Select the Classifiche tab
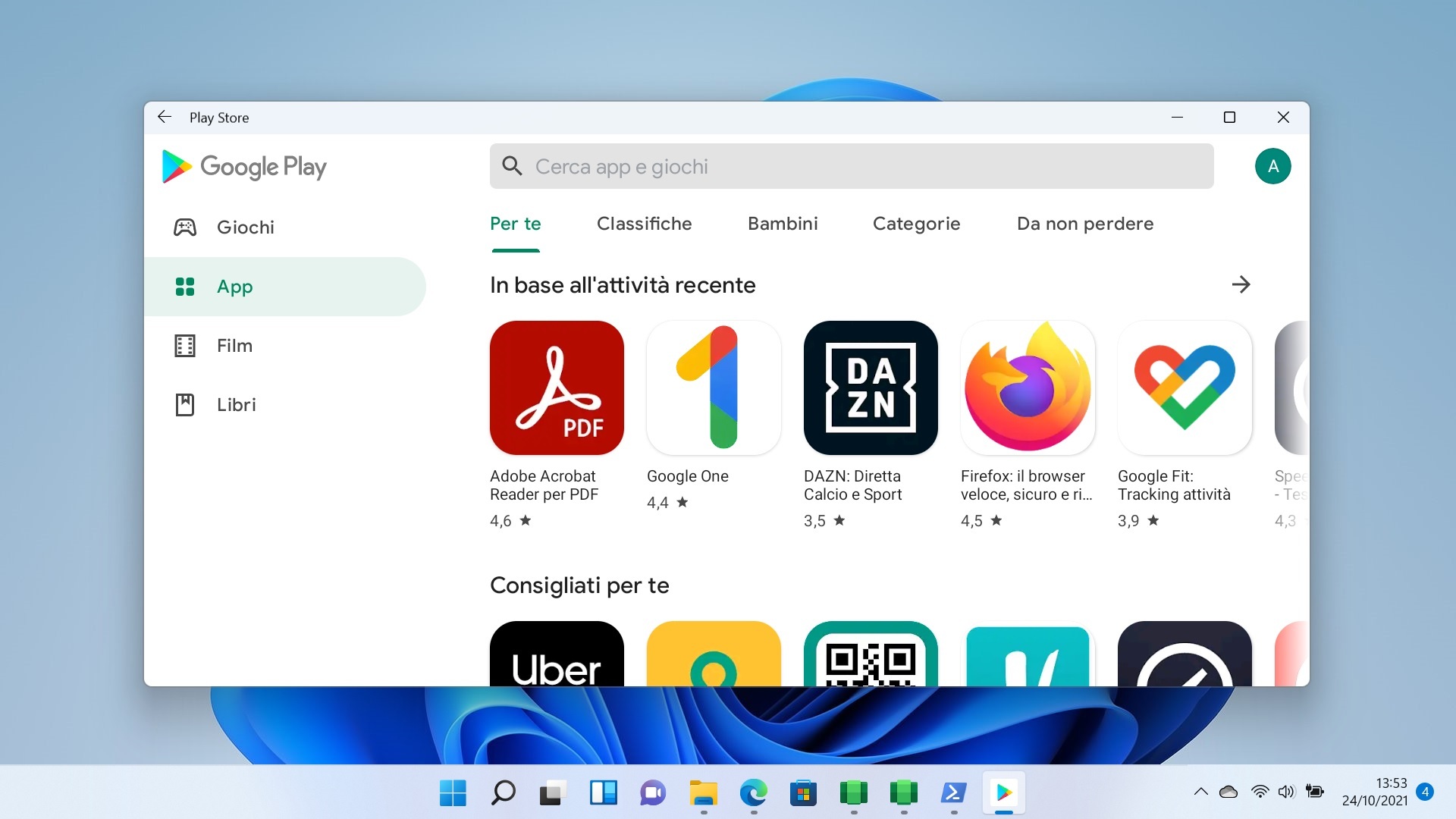This screenshot has width=1456, height=819. coord(644,223)
